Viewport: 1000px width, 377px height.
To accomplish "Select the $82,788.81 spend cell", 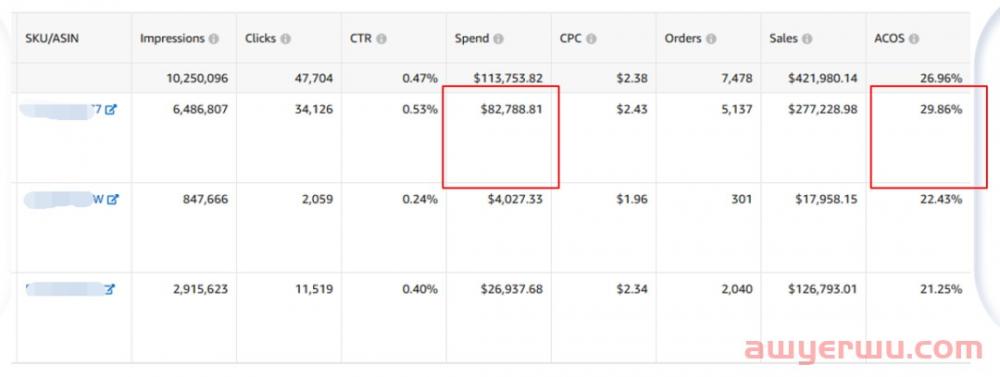I will [x=511, y=110].
